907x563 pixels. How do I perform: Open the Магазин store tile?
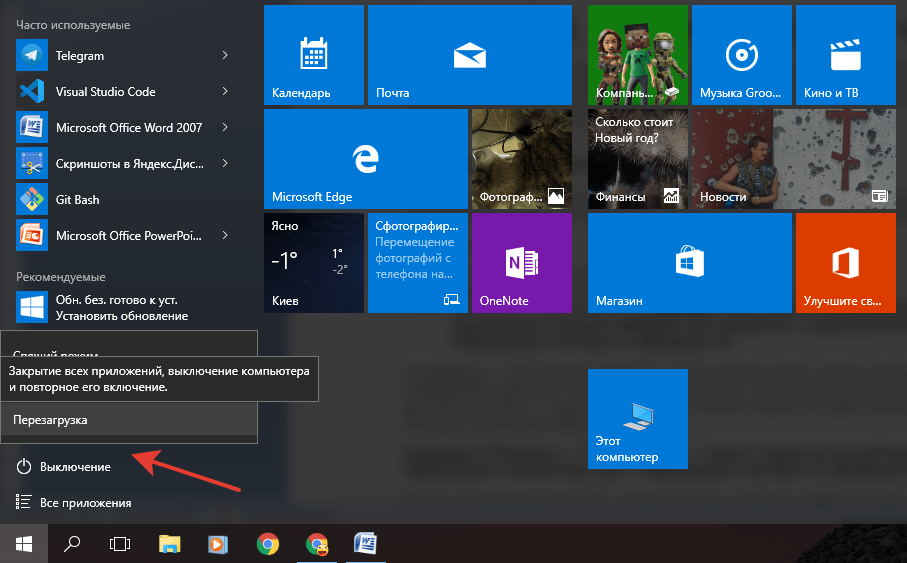click(690, 263)
